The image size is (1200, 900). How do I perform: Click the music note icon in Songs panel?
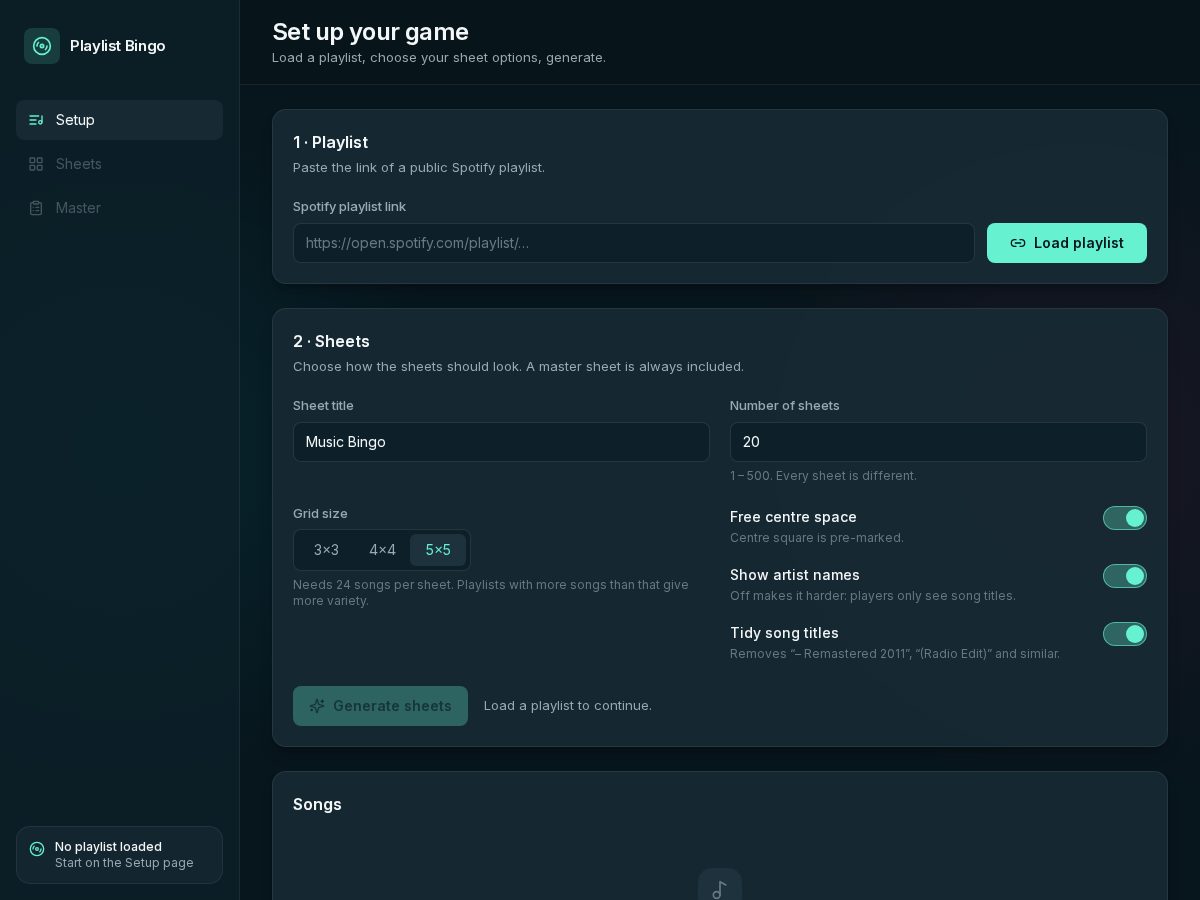point(720,889)
